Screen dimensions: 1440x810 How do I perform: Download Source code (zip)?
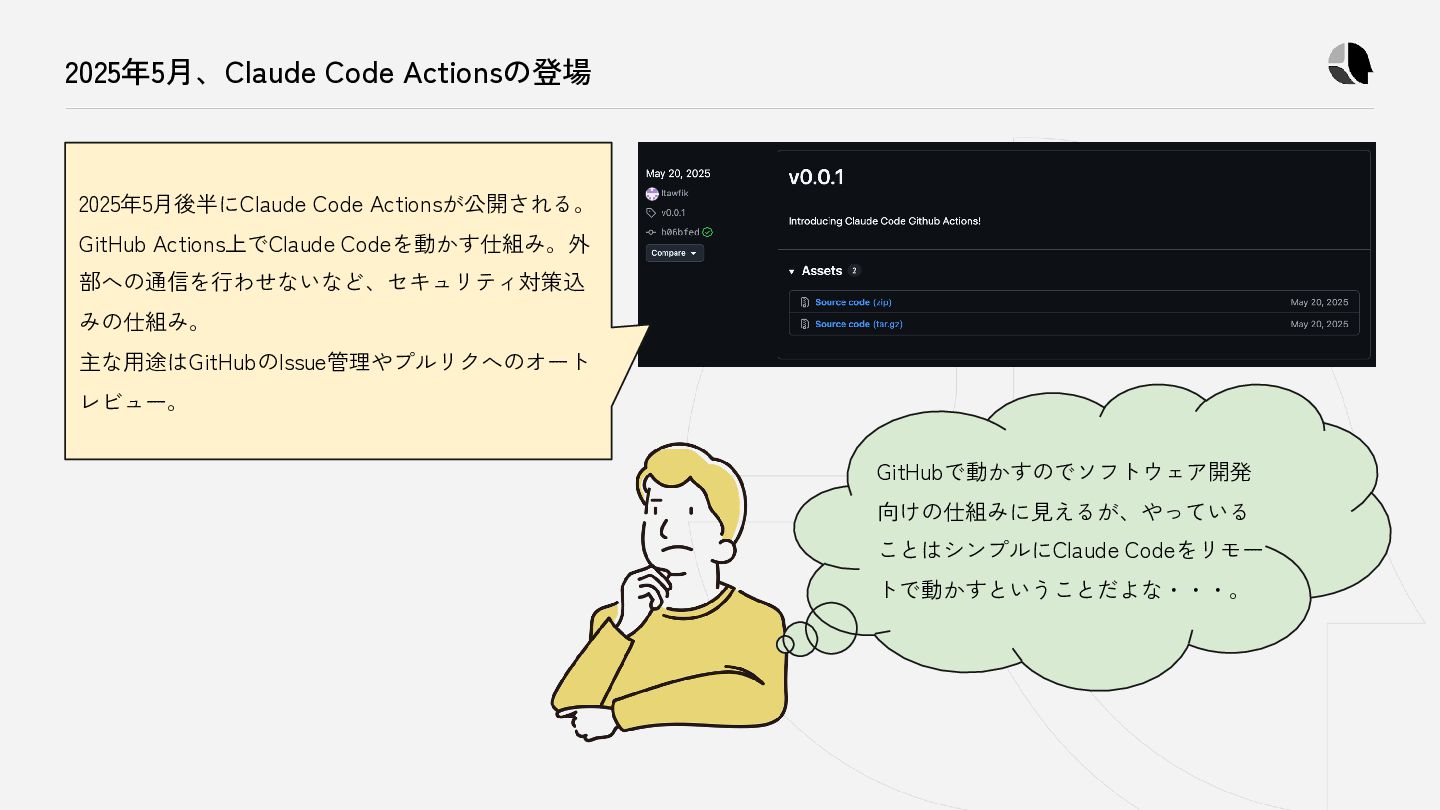point(853,302)
